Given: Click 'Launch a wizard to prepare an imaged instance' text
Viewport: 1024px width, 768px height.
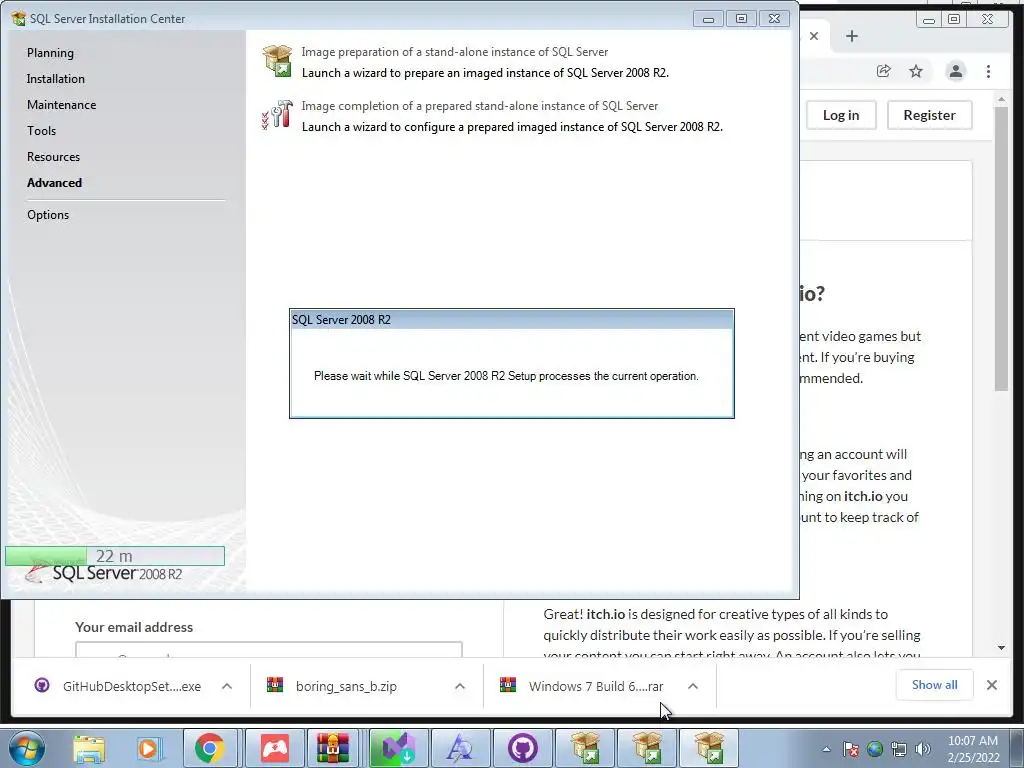Looking at the screenshot, I should pos(485,72).
